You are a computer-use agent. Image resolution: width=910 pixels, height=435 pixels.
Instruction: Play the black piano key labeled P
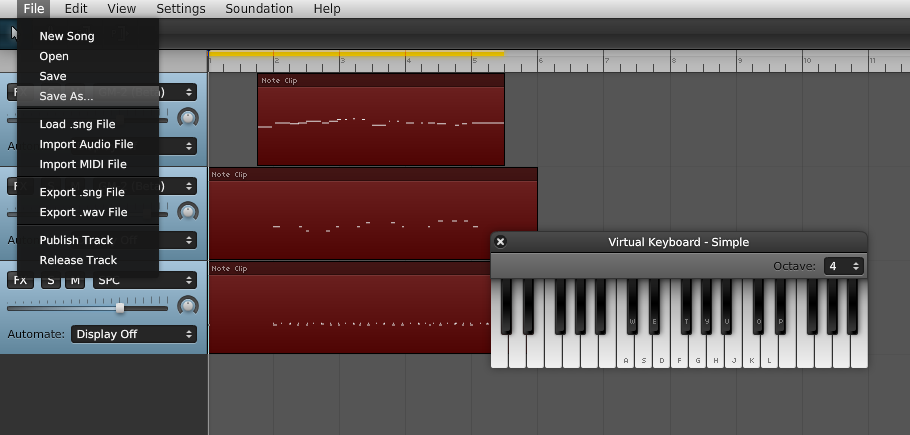[x=781, y=307]
